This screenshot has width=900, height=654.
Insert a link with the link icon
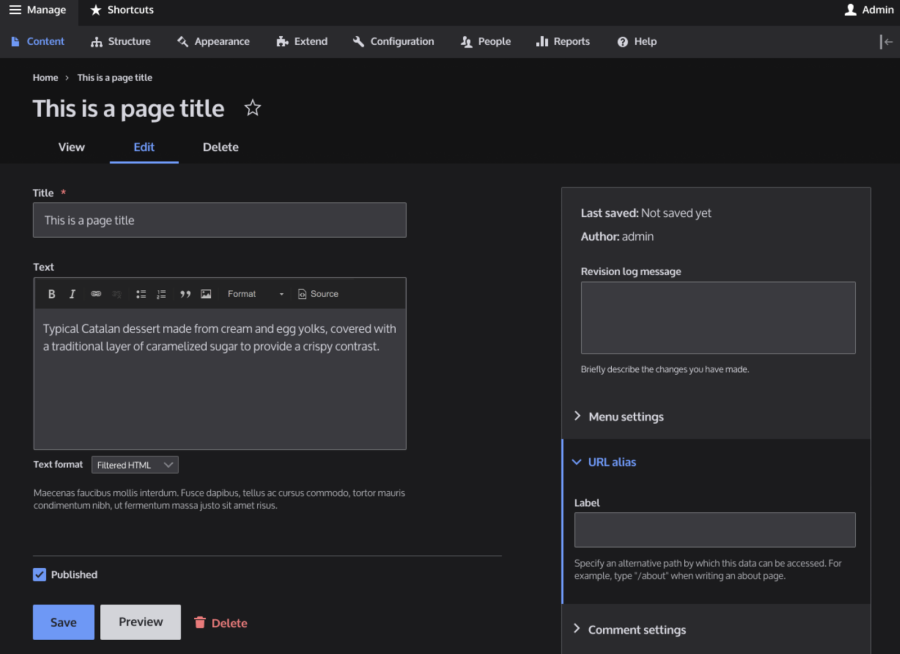point(96,294)
